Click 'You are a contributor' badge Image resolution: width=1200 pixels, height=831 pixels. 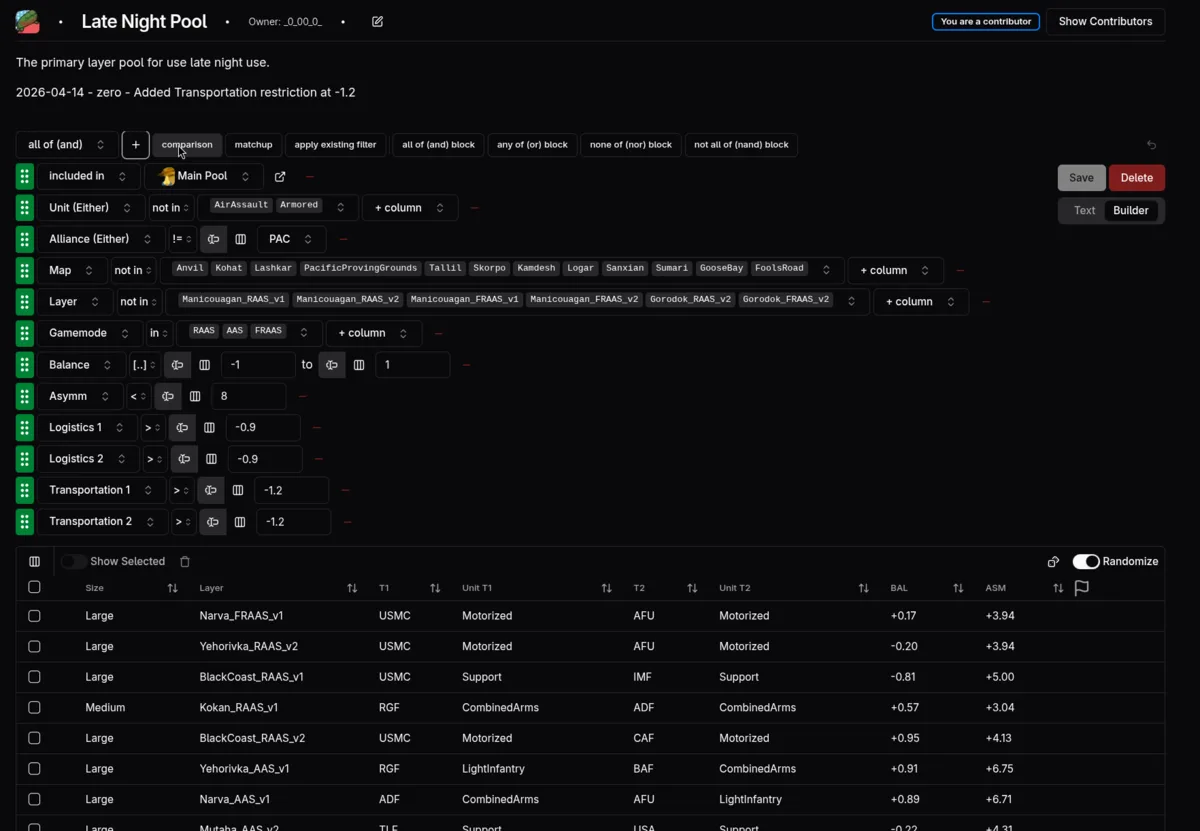tap(986, 21)
